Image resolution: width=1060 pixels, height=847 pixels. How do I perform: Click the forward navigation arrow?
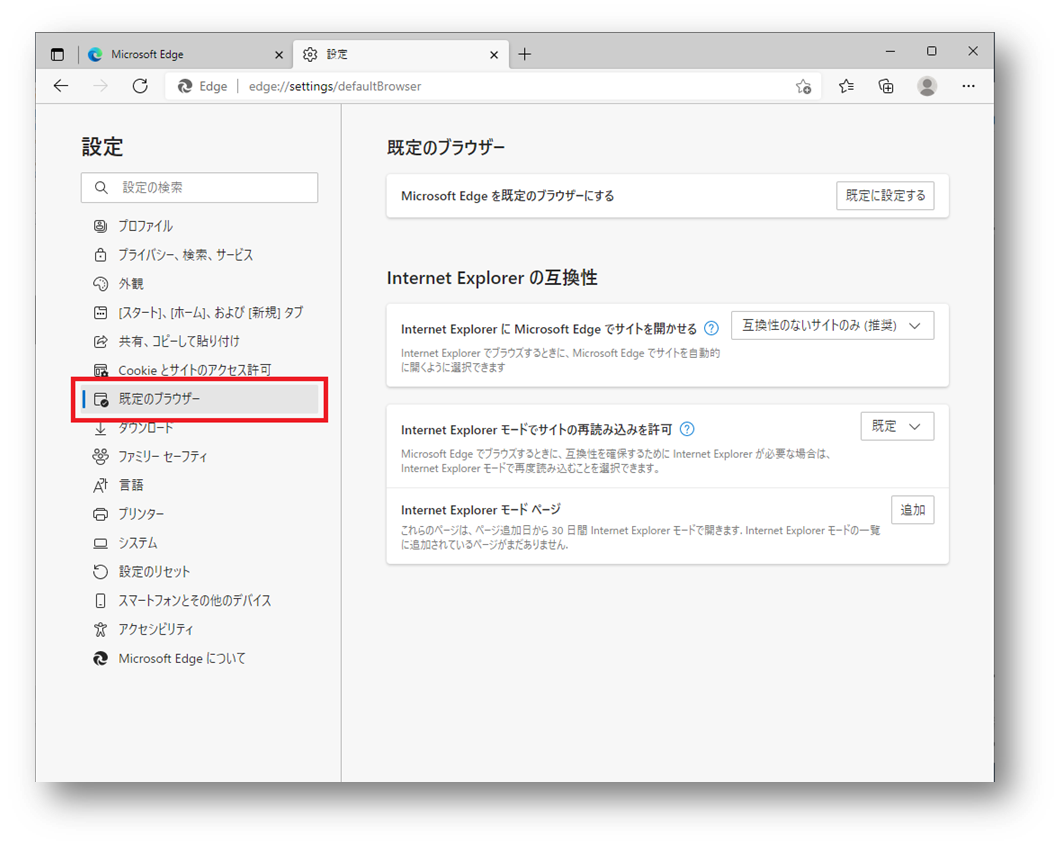(101, 86)
